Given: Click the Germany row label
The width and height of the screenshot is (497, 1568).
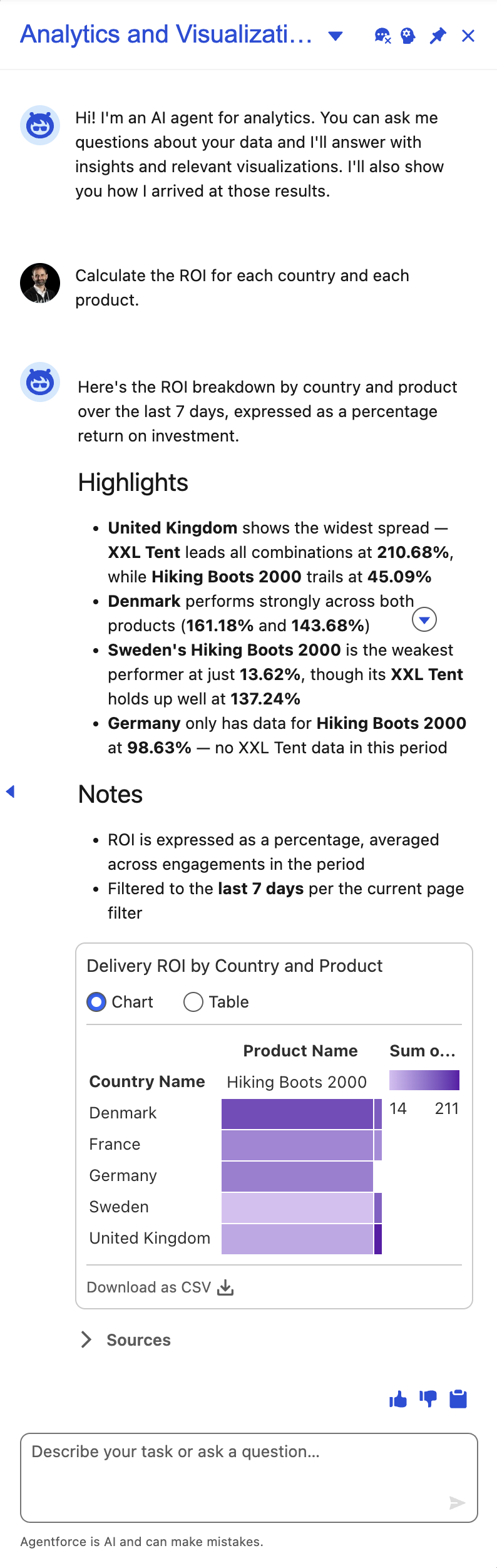Looking at the screenshot, I should pos(123,1175).
